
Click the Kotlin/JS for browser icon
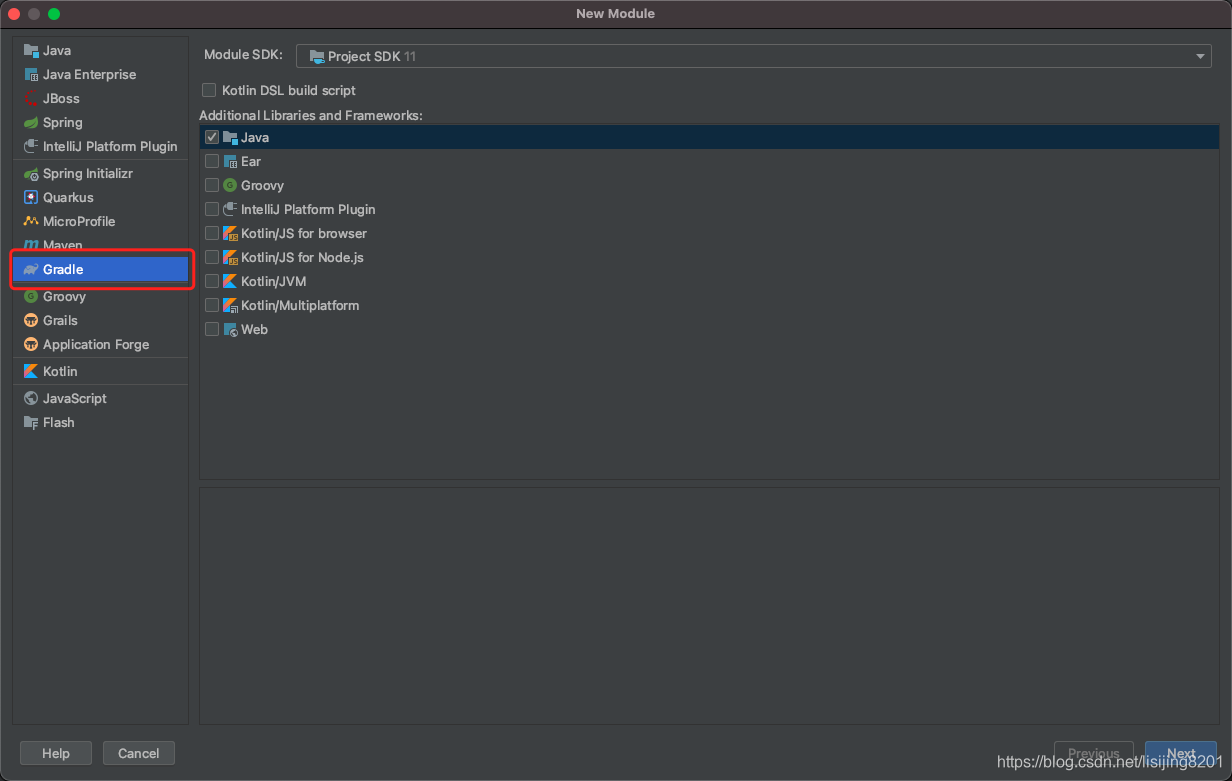point(230,233)
